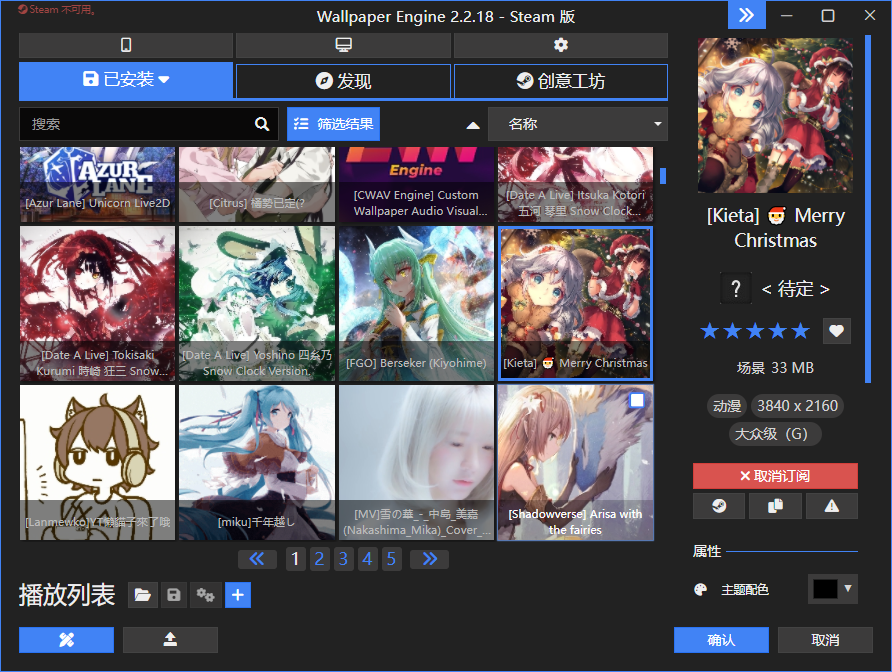Click the Merry Christmas preview image
Image resolution: width=892 pixels, height=672 pixels.
(x=775, y=116)
